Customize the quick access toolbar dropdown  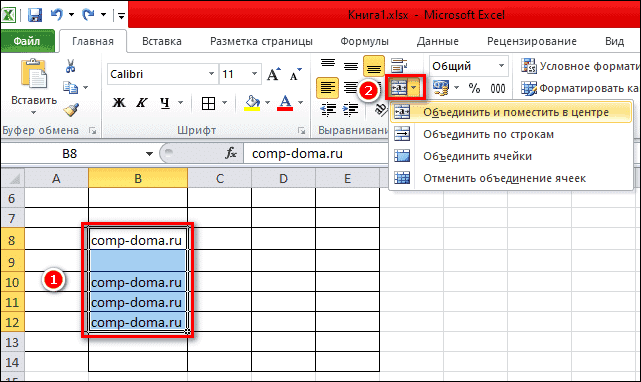(121, 16)
